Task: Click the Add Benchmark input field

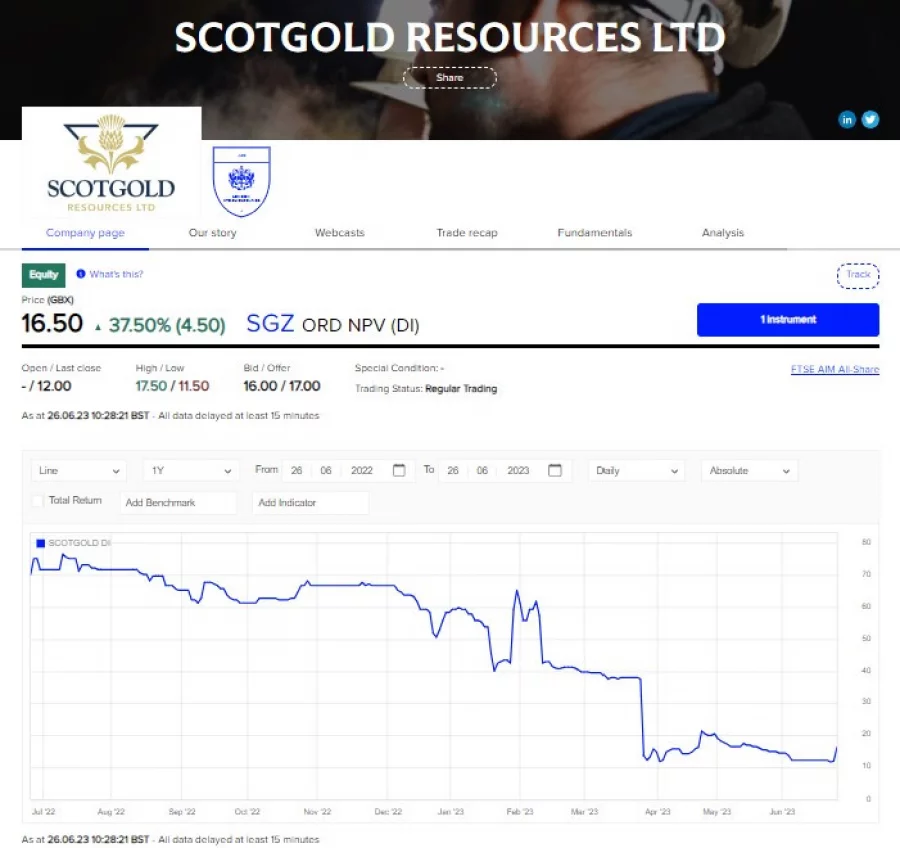Action: click(x=178, y=502)
